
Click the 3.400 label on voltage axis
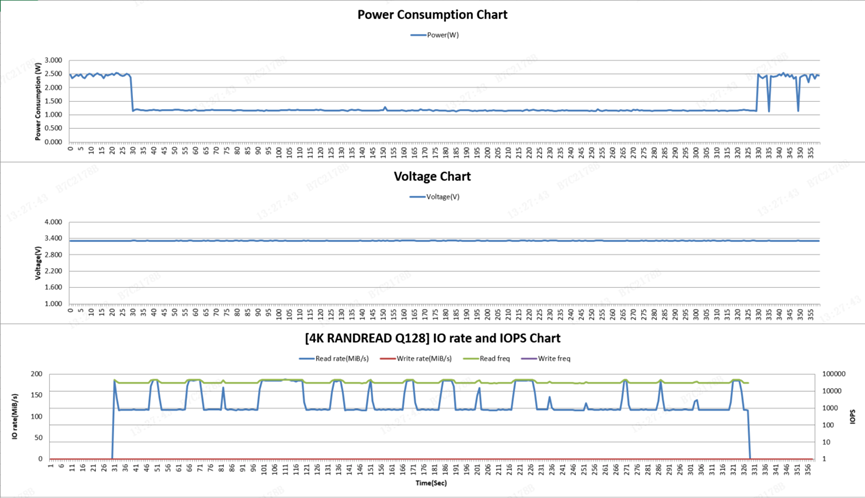coord(54,238)
